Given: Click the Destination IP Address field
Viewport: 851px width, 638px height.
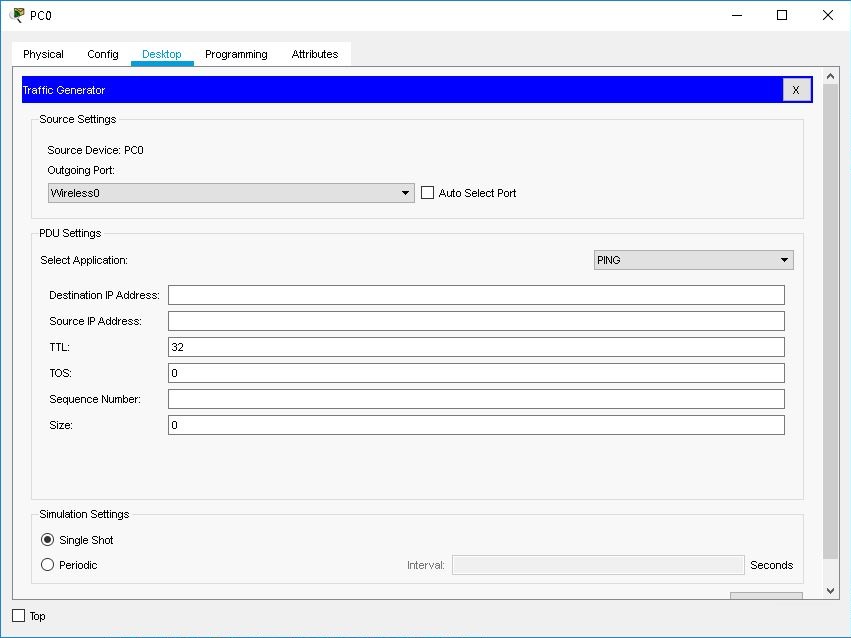Looking at the screenshot, I should (477, 294).
